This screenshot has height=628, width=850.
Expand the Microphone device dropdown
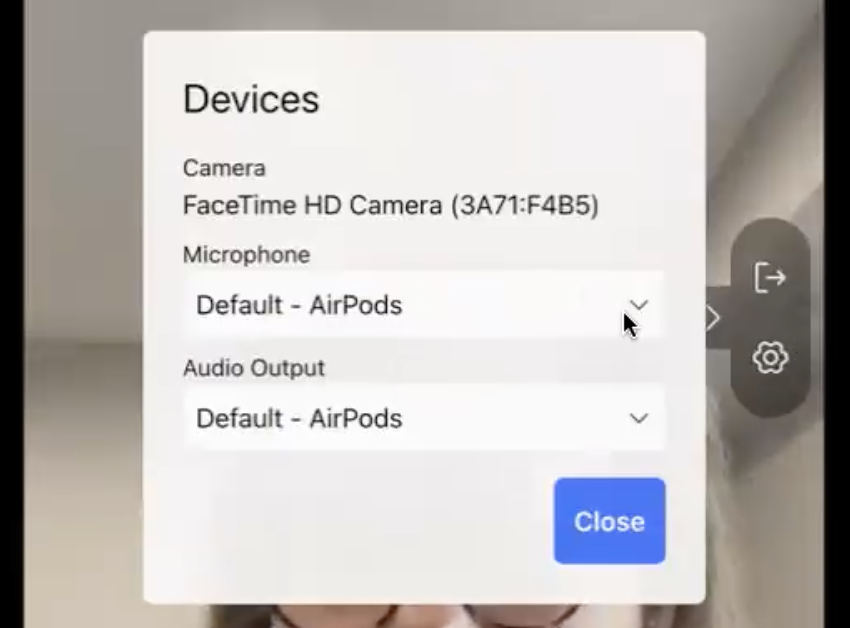[x=424, y=305]
